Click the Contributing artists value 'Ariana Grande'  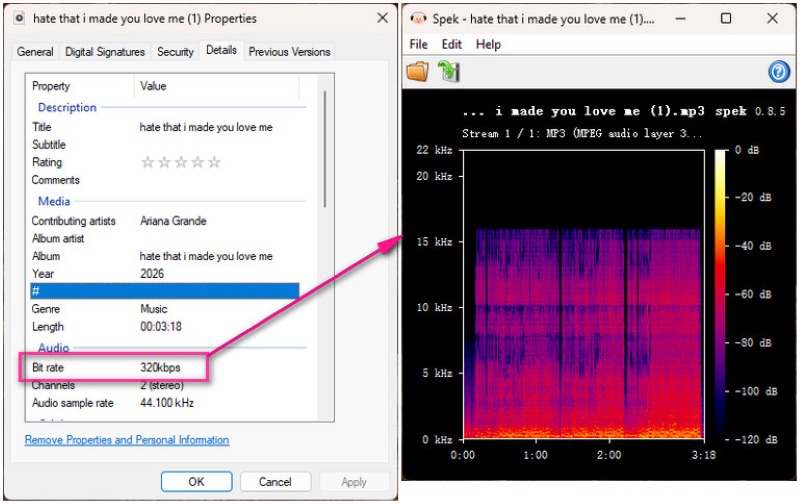tap(173, 221)
